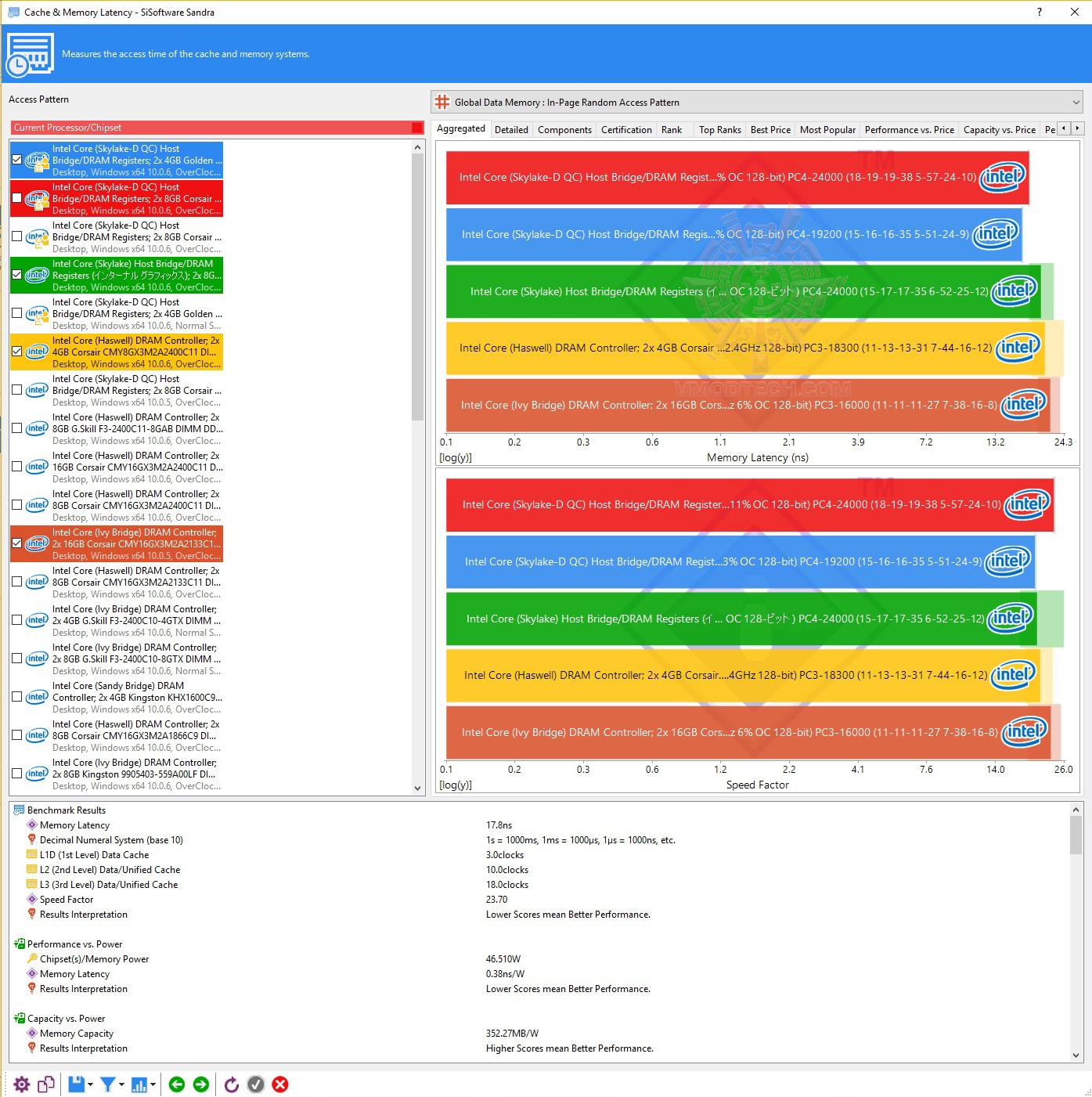Open the Performance vs. Price tab
Image resolution: width=1092 pixels, height=1097 pixels.
click(x=910, y=130)
